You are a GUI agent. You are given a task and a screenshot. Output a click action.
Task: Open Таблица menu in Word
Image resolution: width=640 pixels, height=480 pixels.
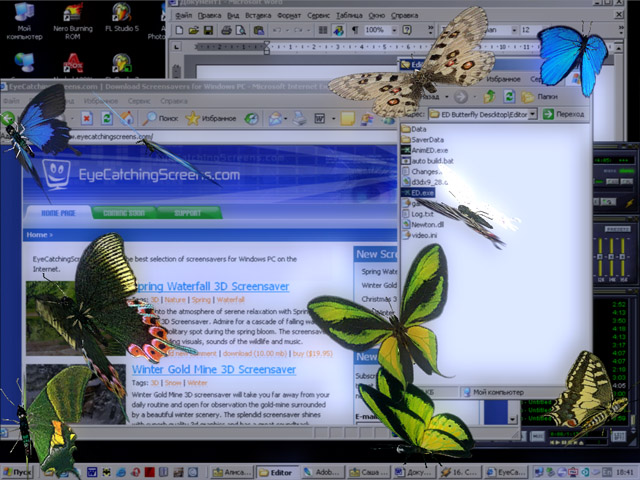[x=349, y=16]
